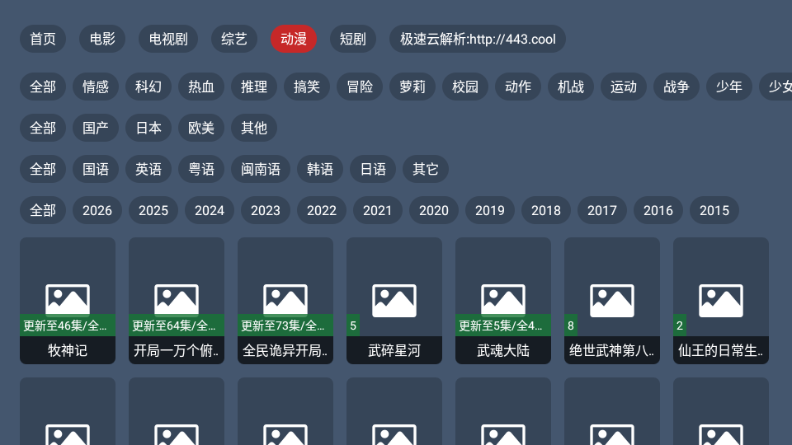The width and height of the screenshot is (792, 445).
Task: Filter by year 2023
Action: click(265, 210)
